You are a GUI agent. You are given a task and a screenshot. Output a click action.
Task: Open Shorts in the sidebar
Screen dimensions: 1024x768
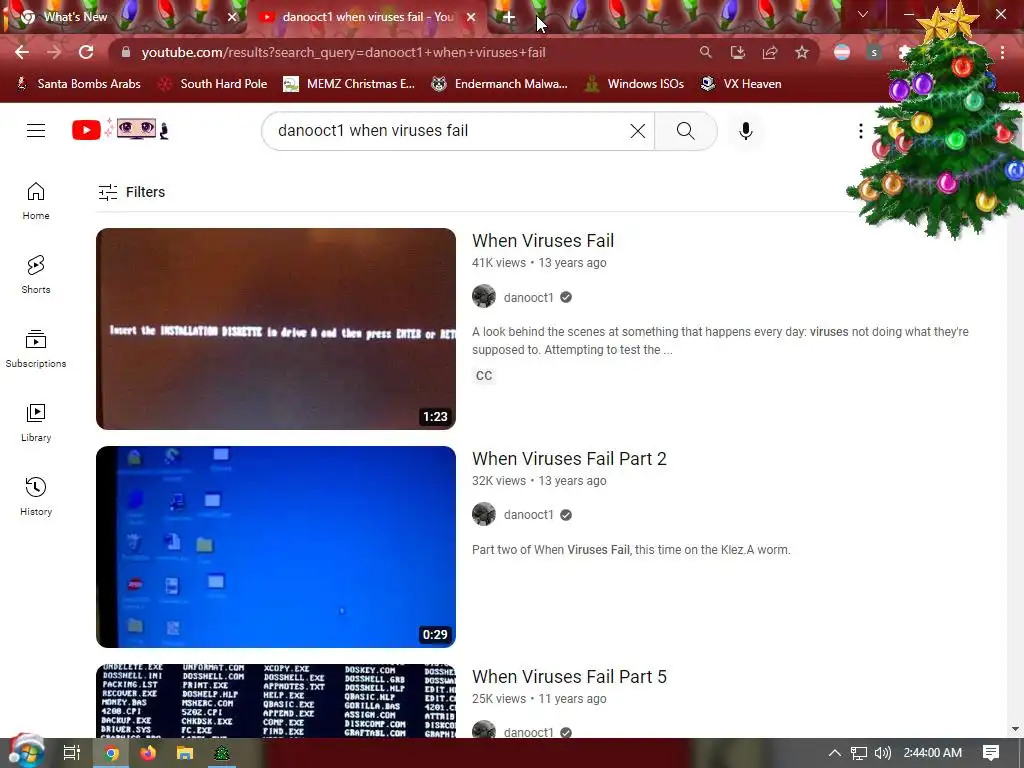[36, 275]
